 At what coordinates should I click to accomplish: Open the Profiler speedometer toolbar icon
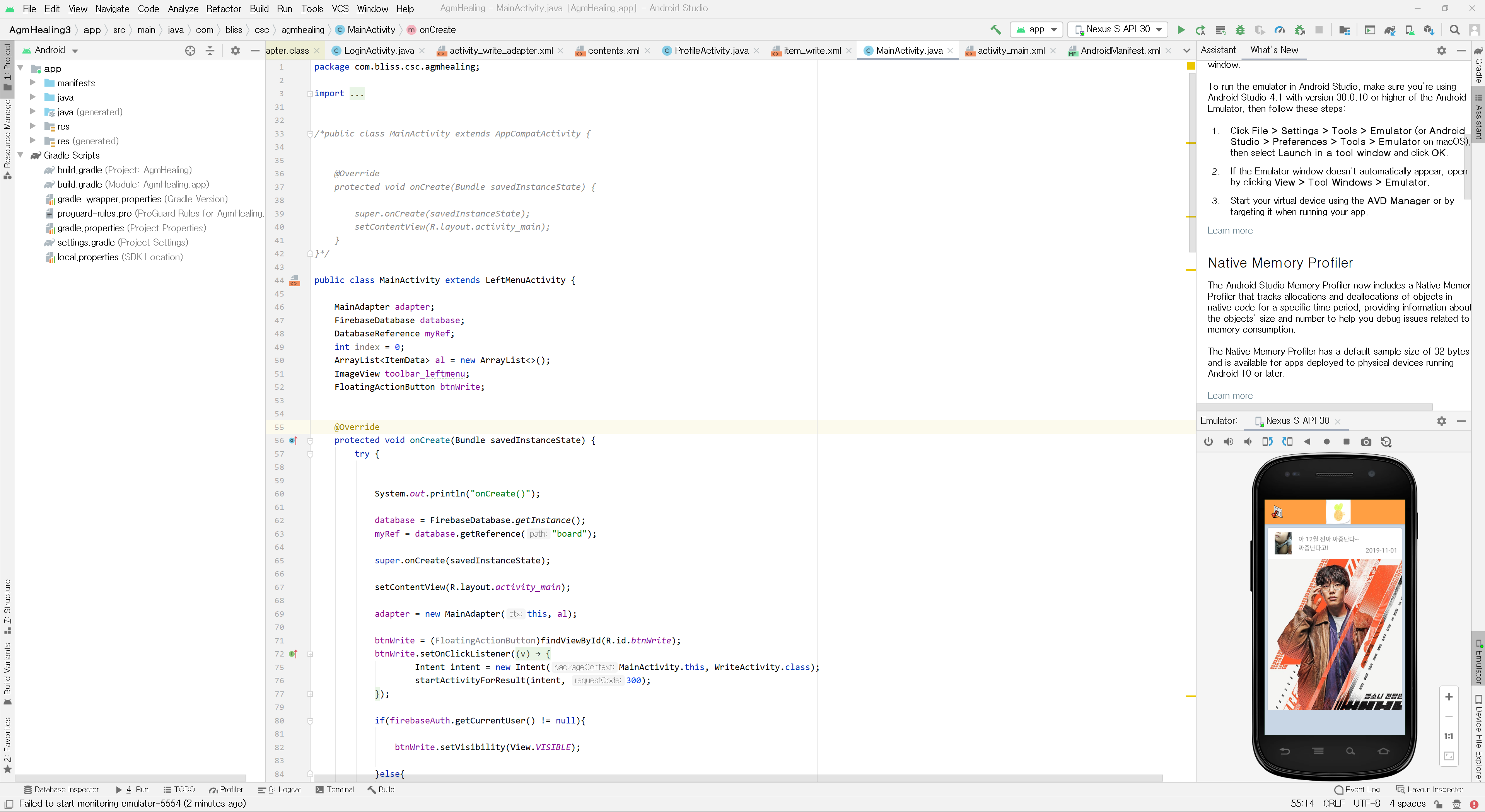coord(1279,30)
